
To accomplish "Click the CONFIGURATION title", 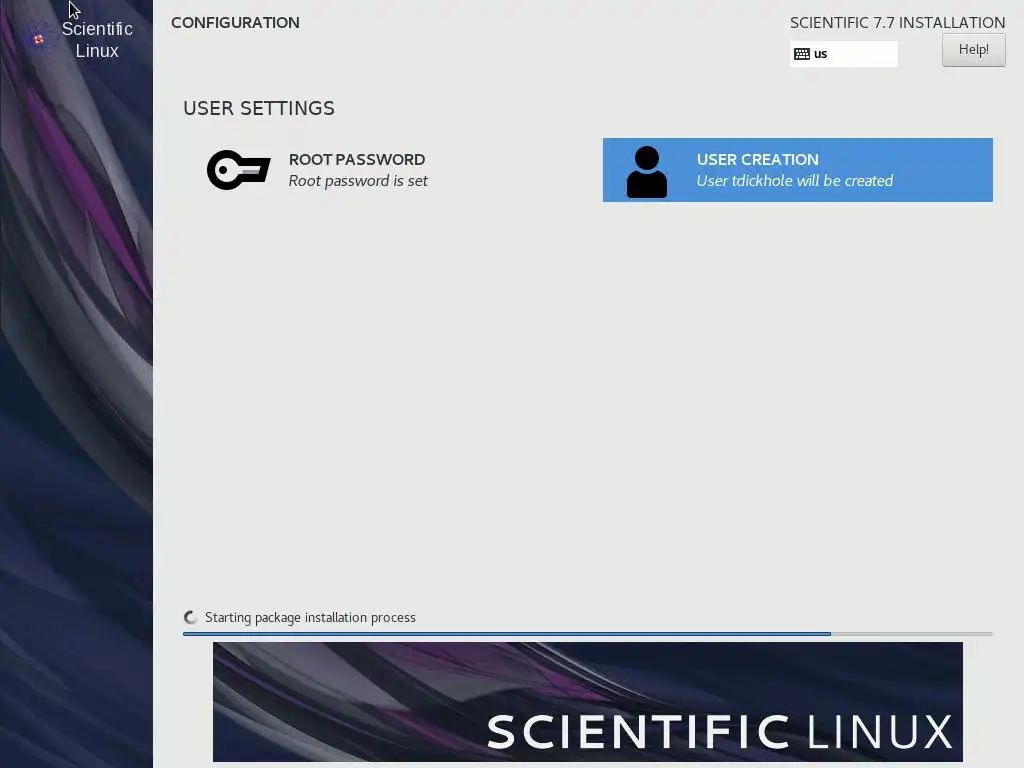I will (235, 22).
